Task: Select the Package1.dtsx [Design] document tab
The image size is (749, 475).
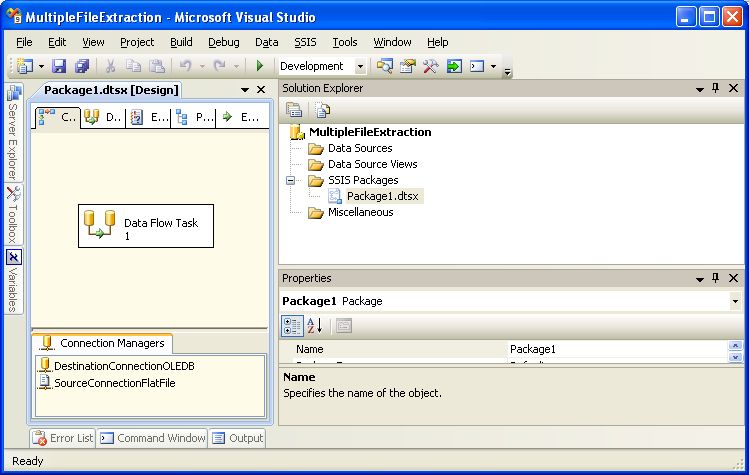Action: coord(111,90)
